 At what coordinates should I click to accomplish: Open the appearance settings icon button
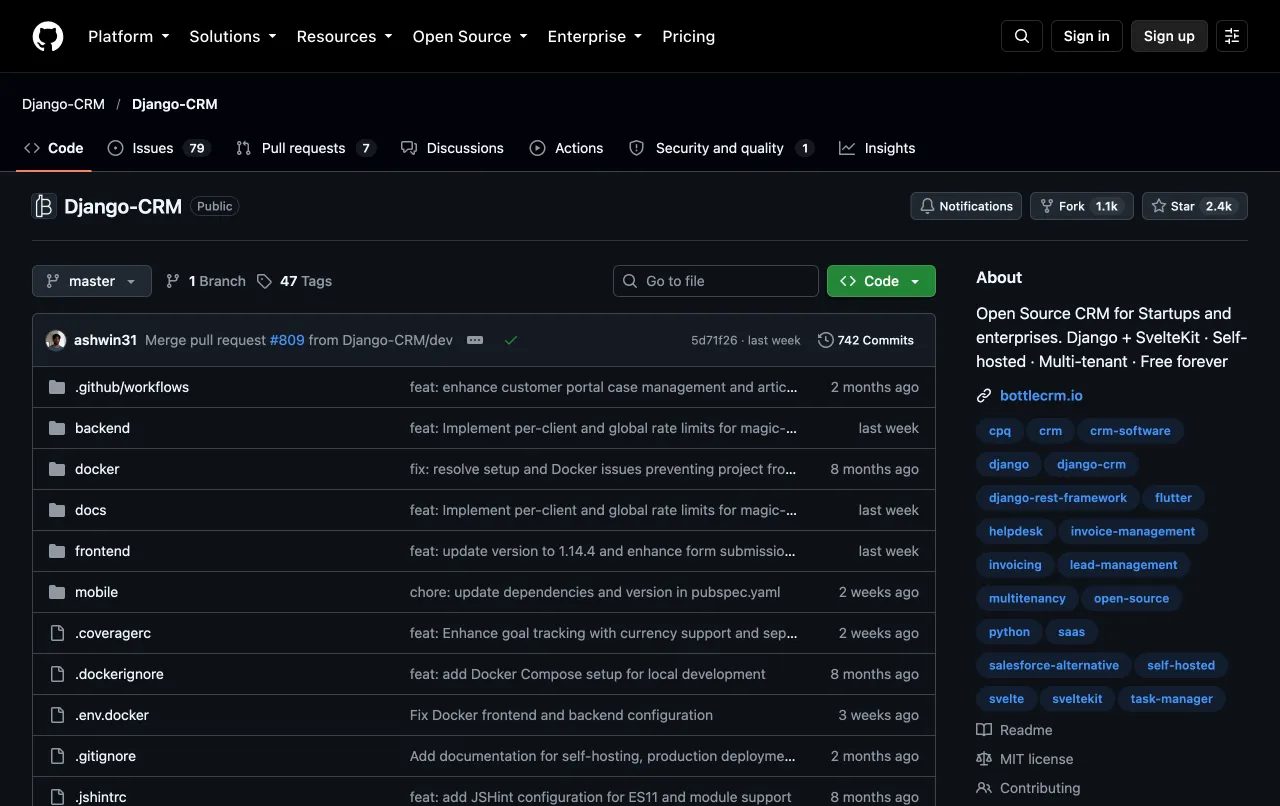[x=1232, y=36]
